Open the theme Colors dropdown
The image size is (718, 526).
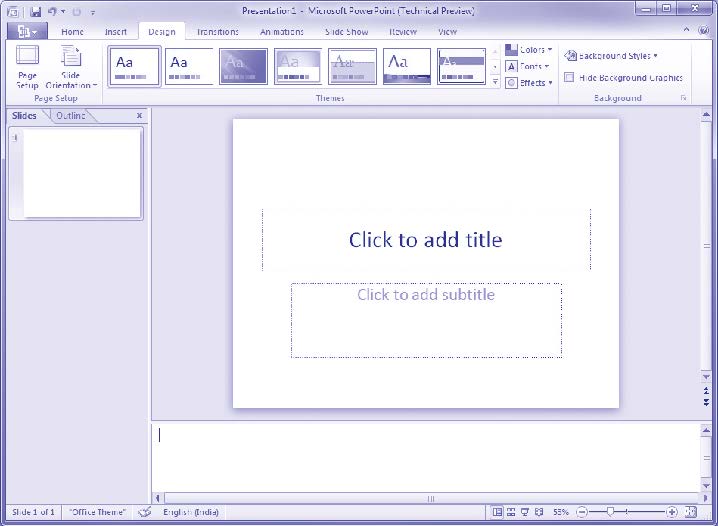[x=529, y=50]
